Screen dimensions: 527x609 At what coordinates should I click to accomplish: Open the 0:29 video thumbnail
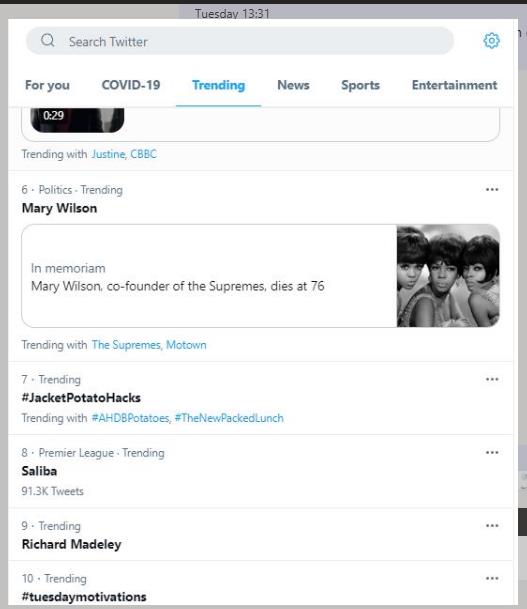(x=77, y=120)
